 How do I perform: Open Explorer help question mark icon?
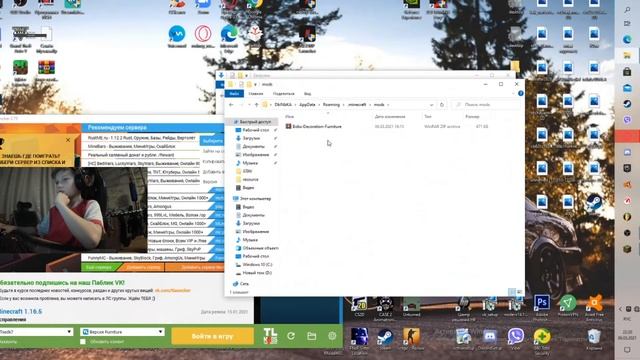pos(520,93)
